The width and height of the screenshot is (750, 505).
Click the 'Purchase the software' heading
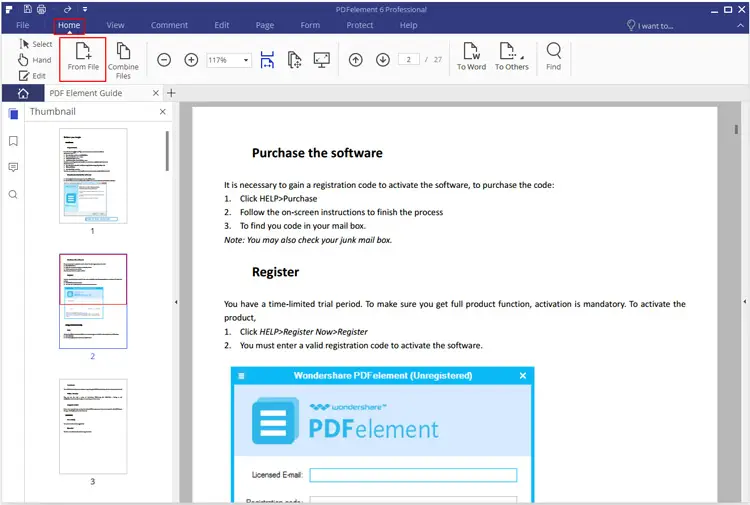[x=317, y=153]
